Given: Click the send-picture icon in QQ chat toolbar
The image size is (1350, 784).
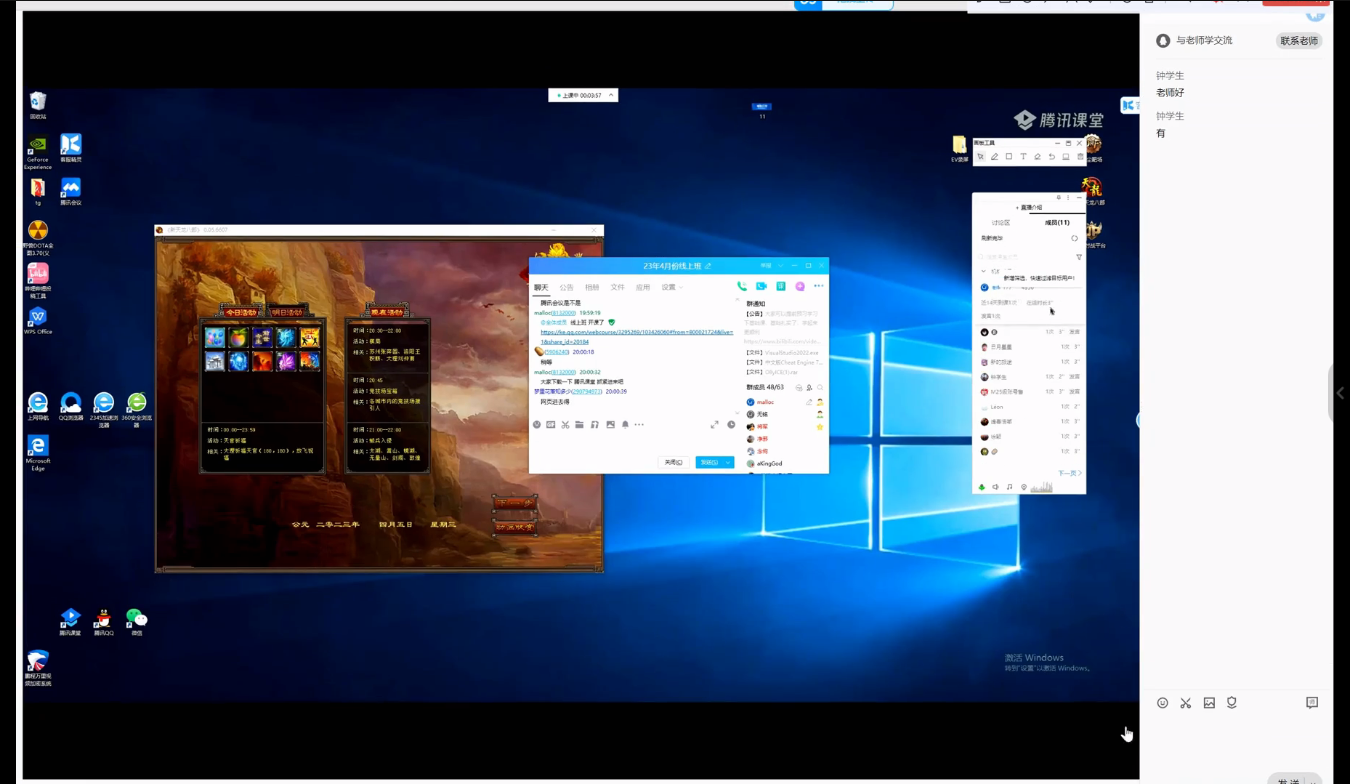Looking at the screenshot, I should click(611, 424).
